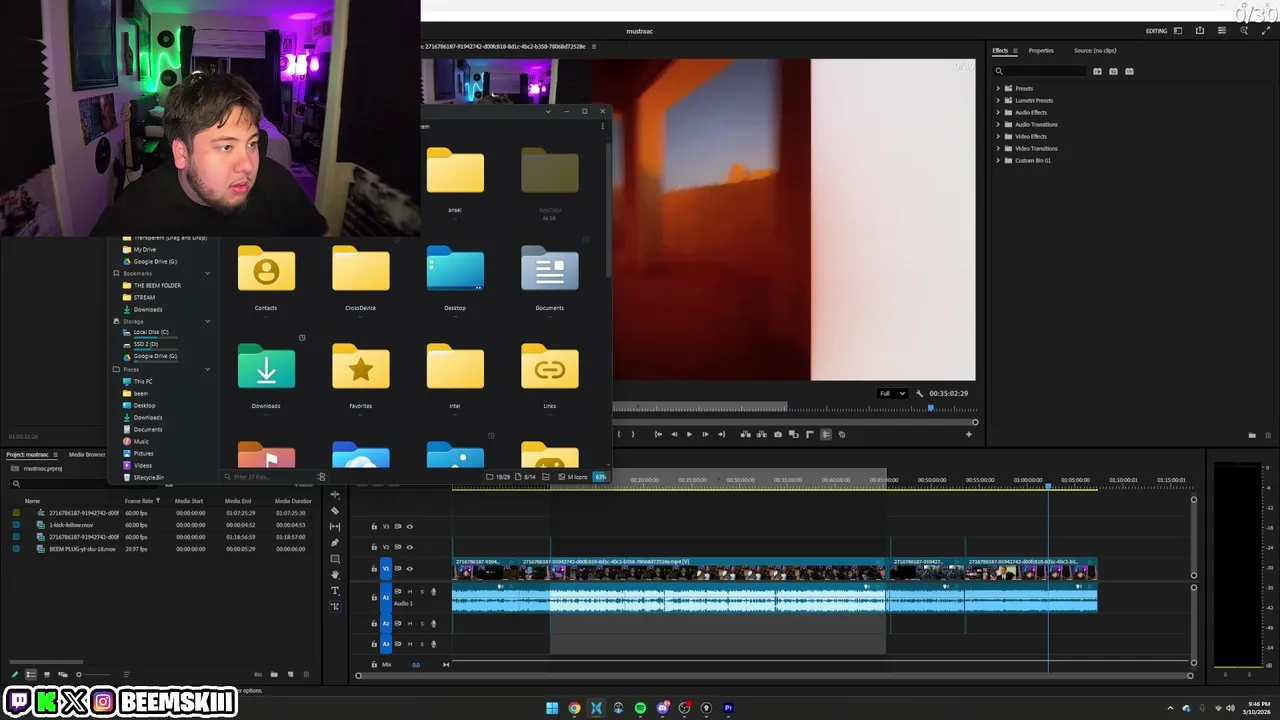Open the EDITING workspace label
The width and height of the screenshot is (1280, 720).
1156,31
